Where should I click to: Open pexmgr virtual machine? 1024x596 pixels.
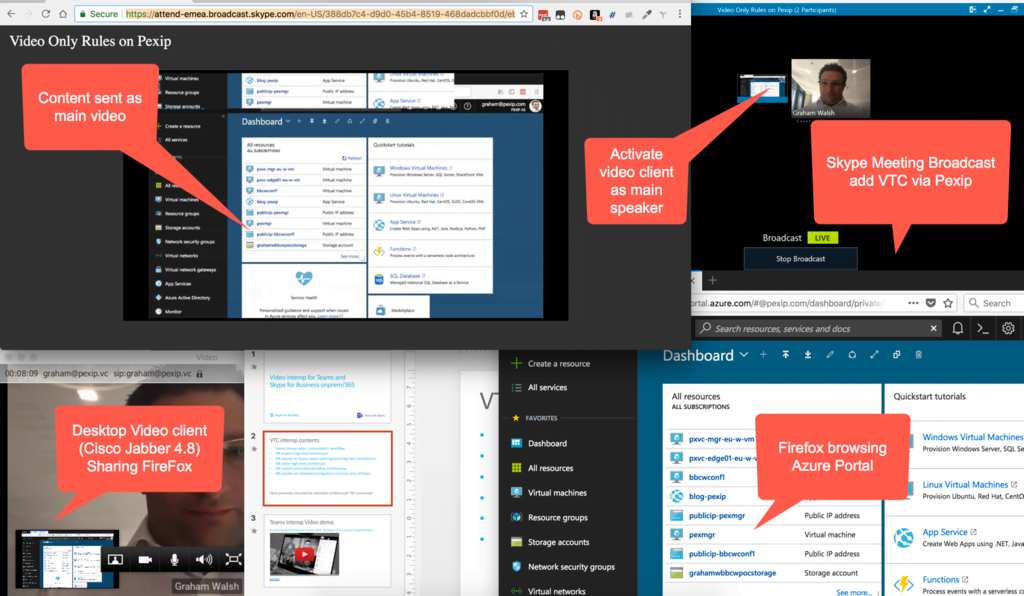coord(702,535)
